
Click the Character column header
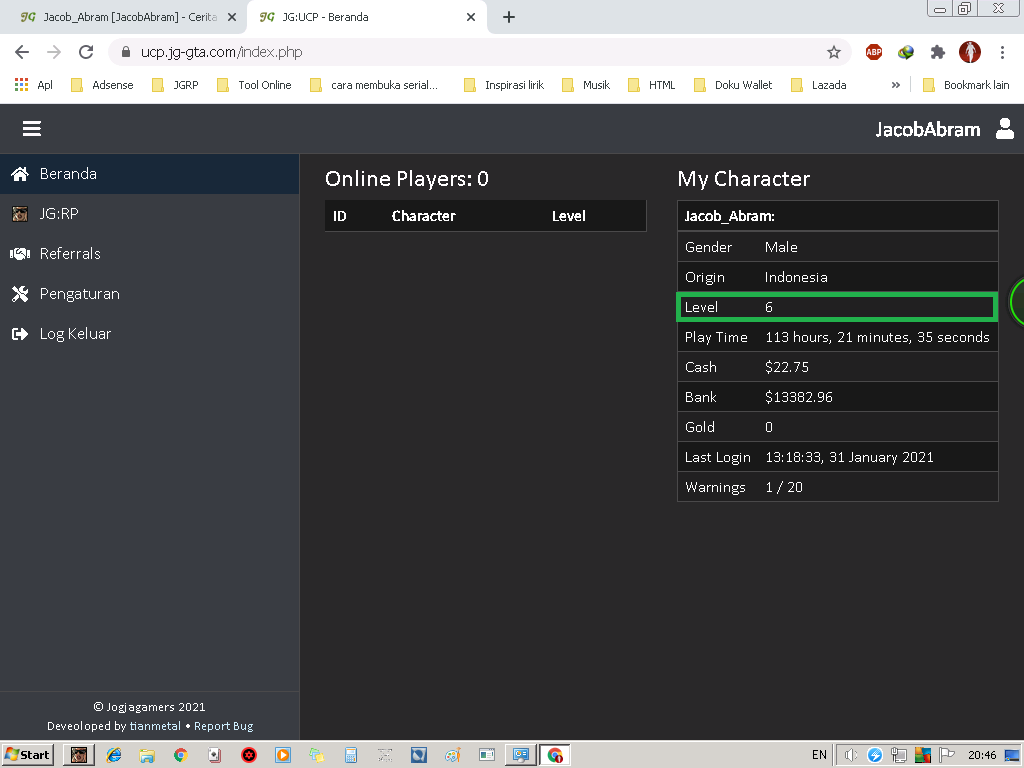pos(423,216)
